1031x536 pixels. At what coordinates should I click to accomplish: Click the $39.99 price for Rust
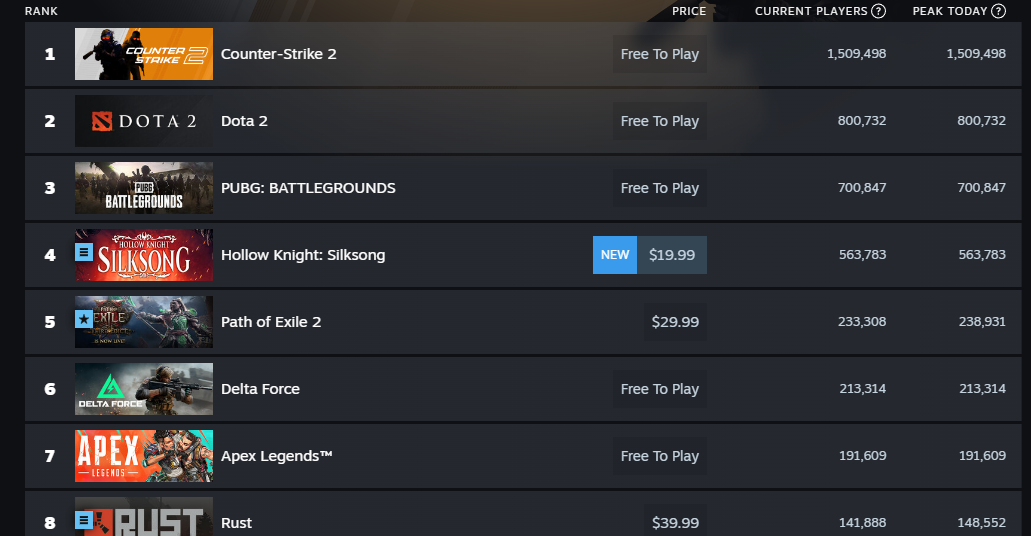coord(675,523)
